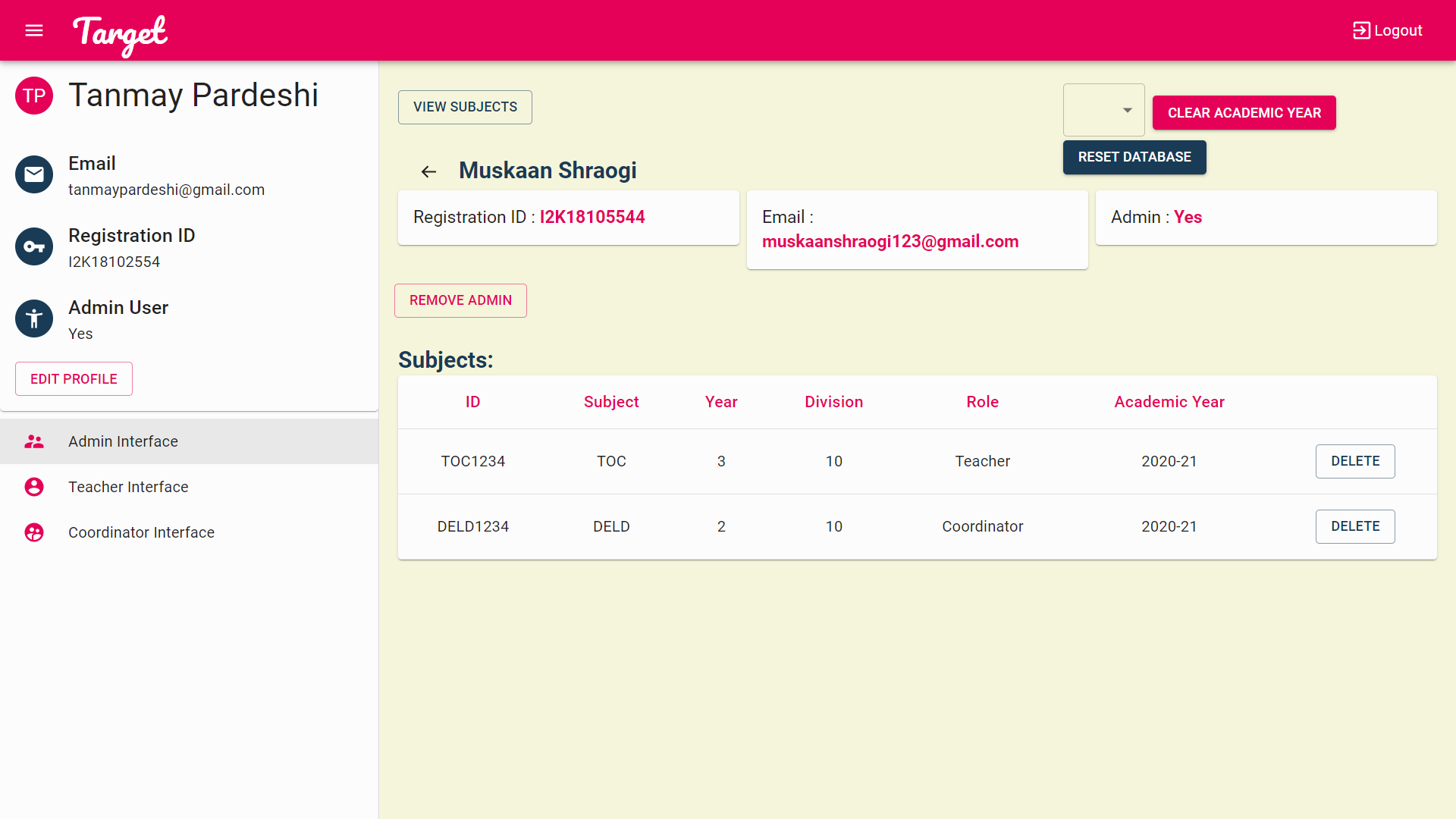
Task: Click the Coordinator Interface icon
Action: coord(34,532)
